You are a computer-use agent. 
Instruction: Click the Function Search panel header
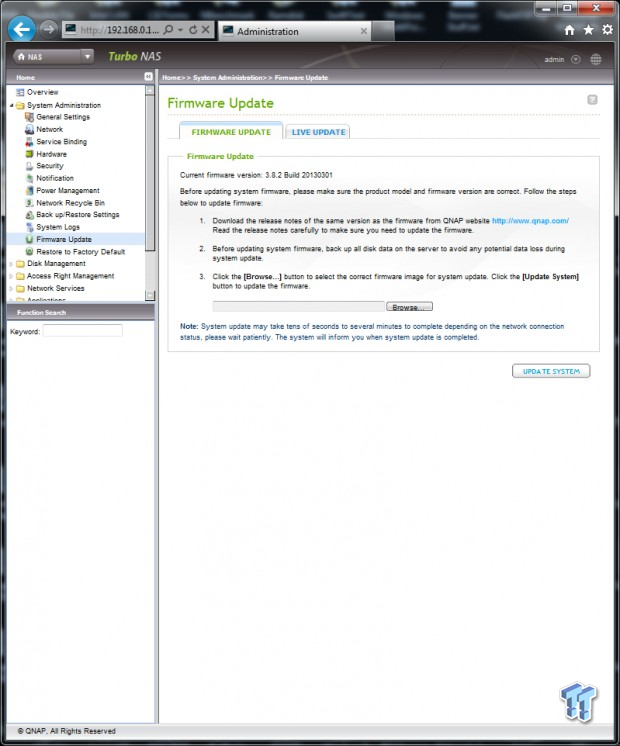click(81, 312)
